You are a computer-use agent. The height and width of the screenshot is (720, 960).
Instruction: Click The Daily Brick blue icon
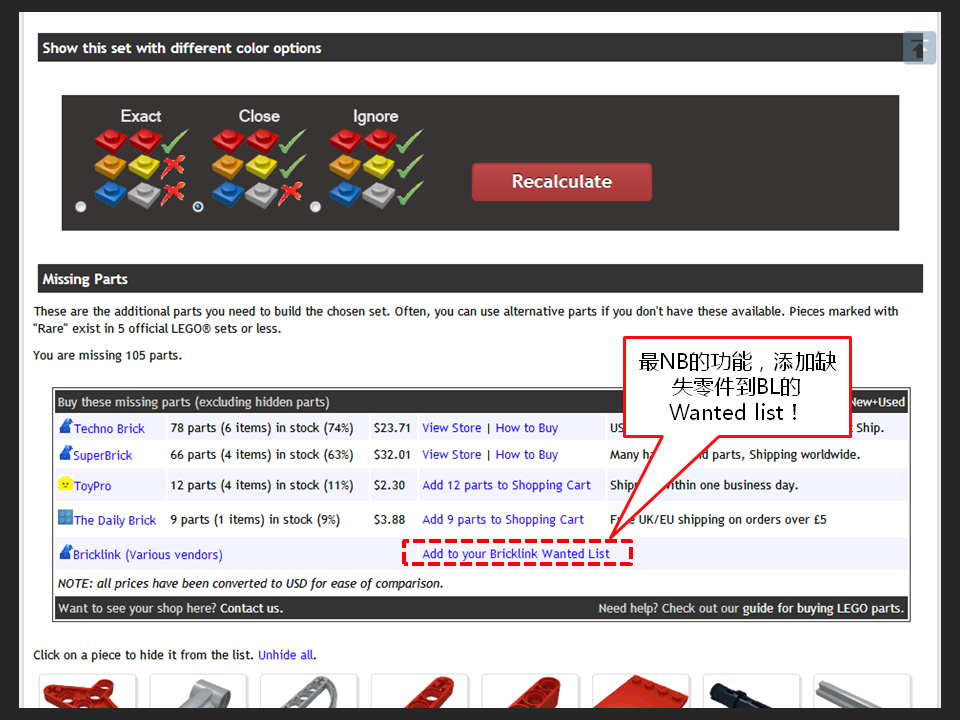65,517
